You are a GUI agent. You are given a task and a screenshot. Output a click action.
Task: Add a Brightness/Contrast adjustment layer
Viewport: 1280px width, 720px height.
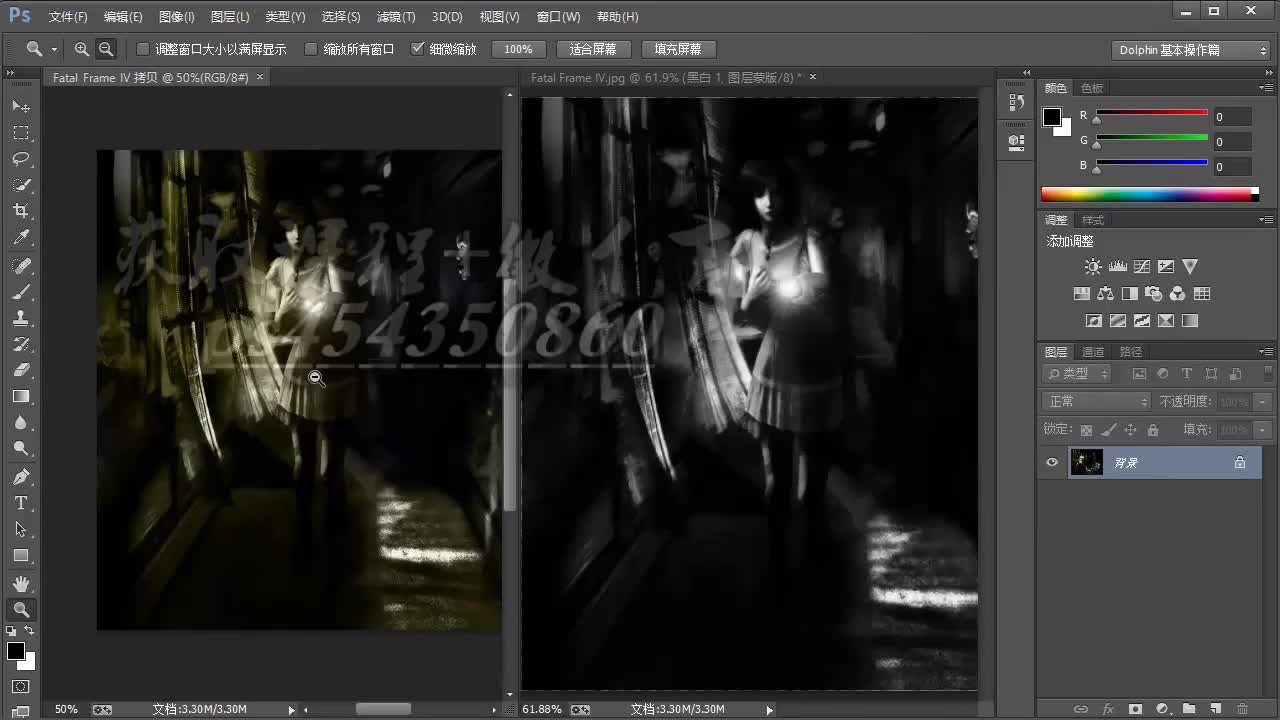pos(1093,266)
